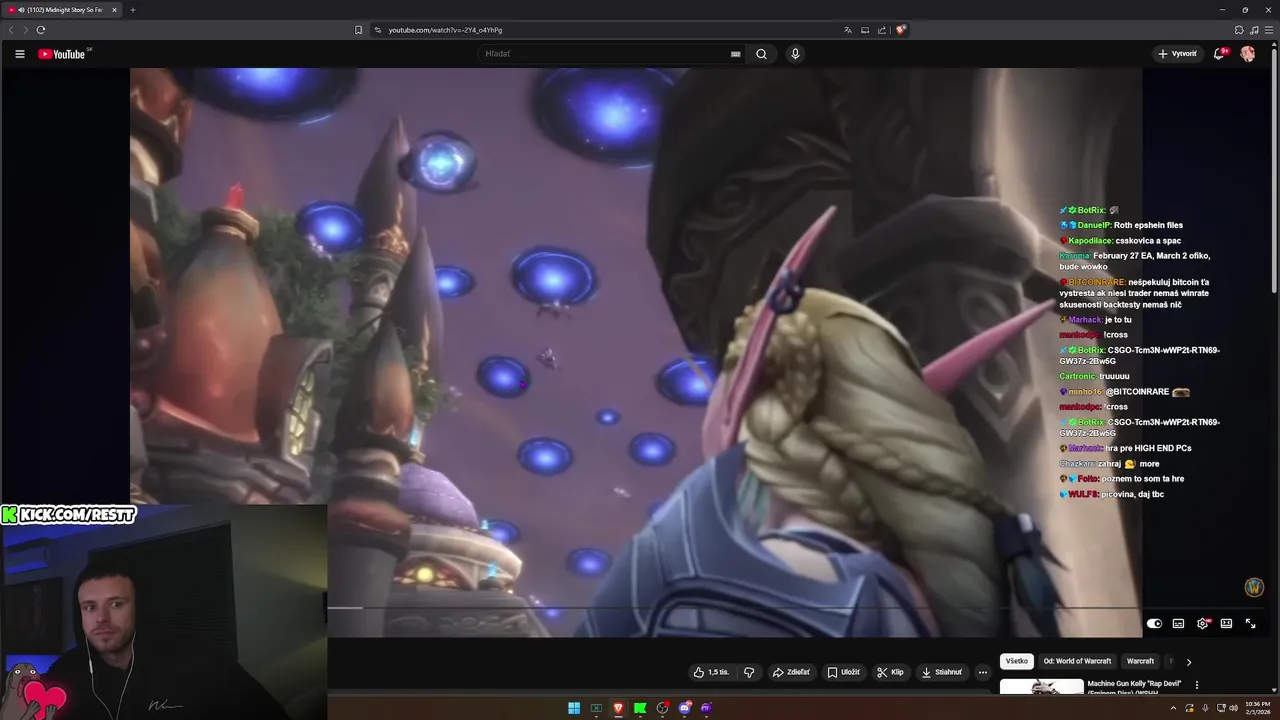Screen dimensions: 1280x720
Task: Click the Zdieľať share button
Action: tap(791, 672)
